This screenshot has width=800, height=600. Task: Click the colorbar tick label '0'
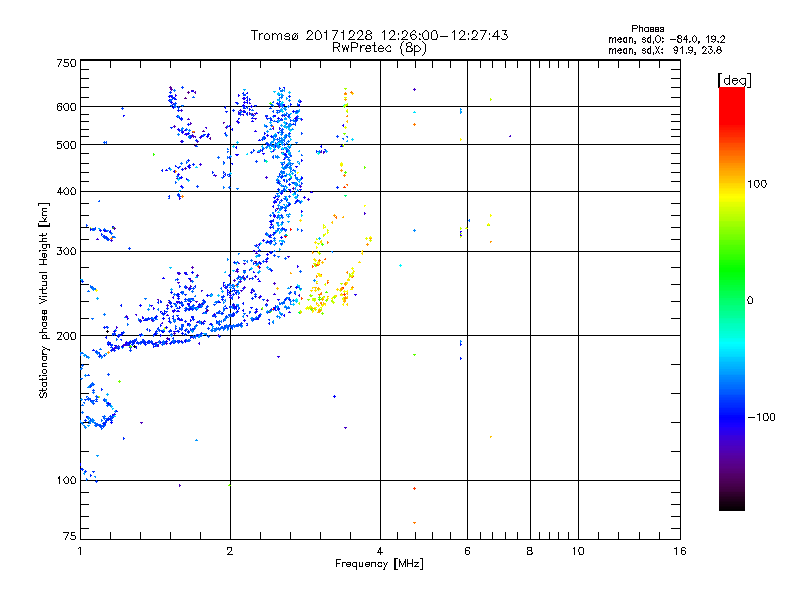(750, 301)
